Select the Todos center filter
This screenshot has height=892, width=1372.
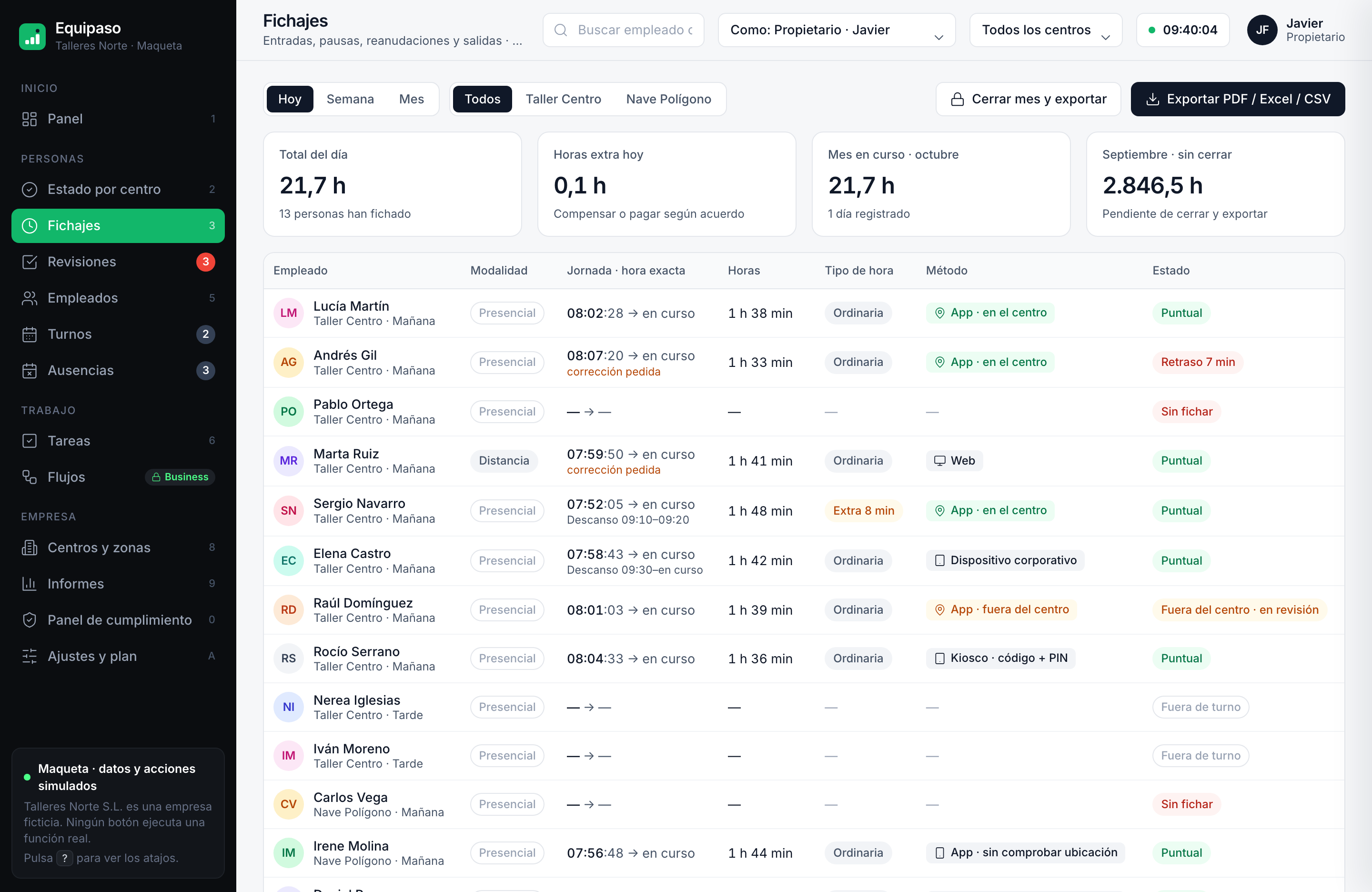point(483,99)
